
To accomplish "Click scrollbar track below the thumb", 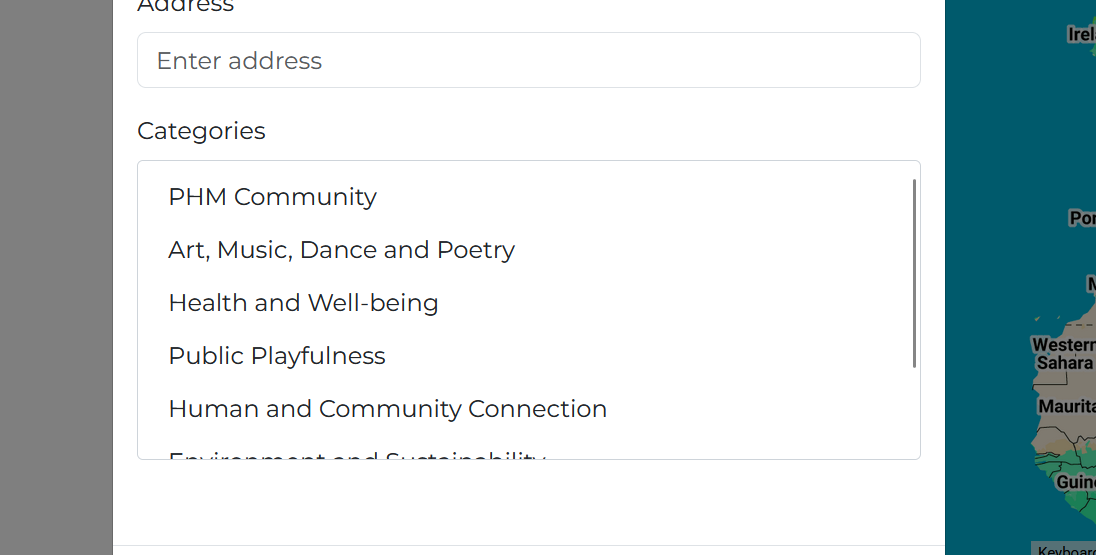I will (914, 411).
